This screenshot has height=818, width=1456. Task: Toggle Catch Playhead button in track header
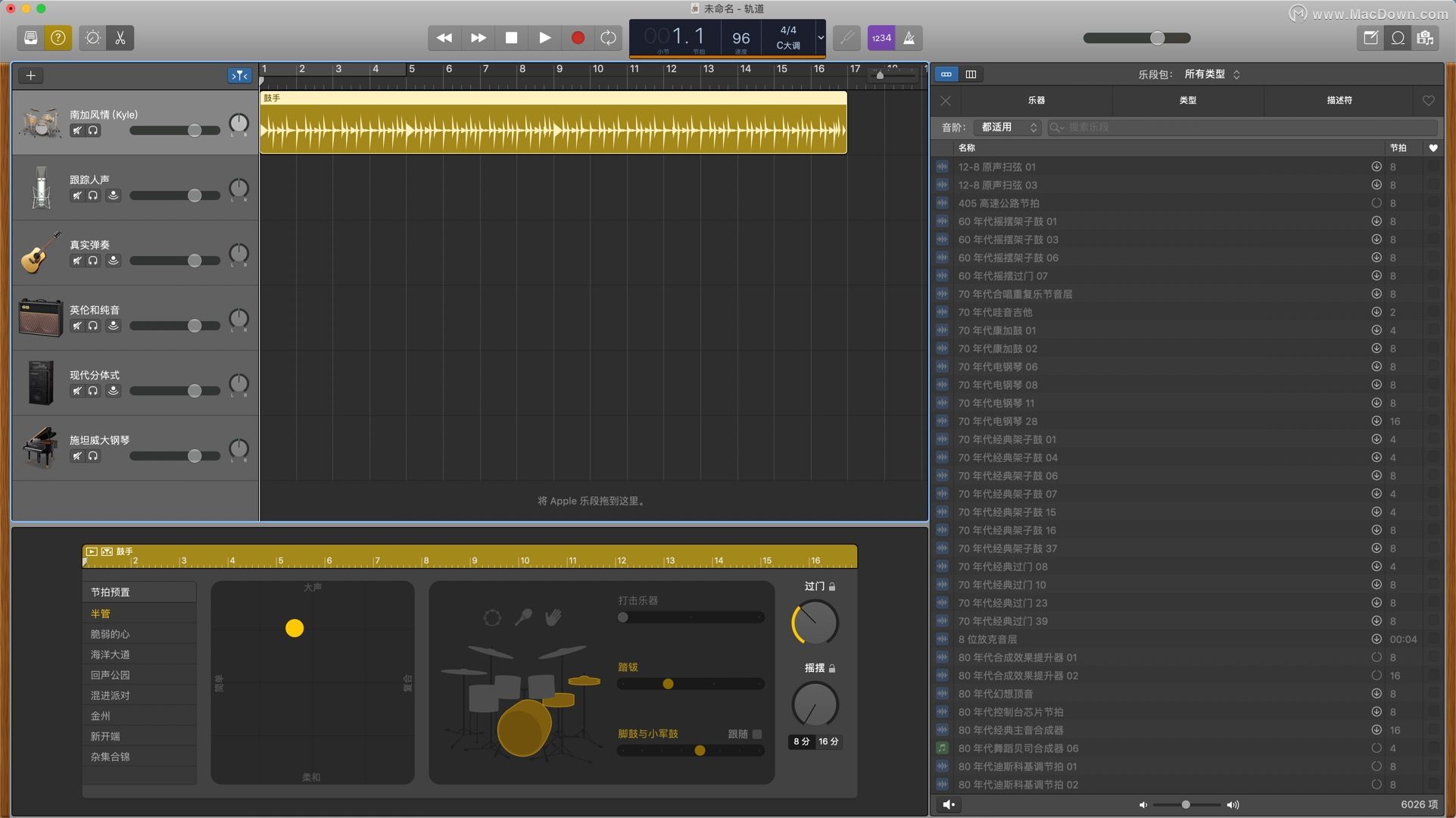(x=239, y=75)
